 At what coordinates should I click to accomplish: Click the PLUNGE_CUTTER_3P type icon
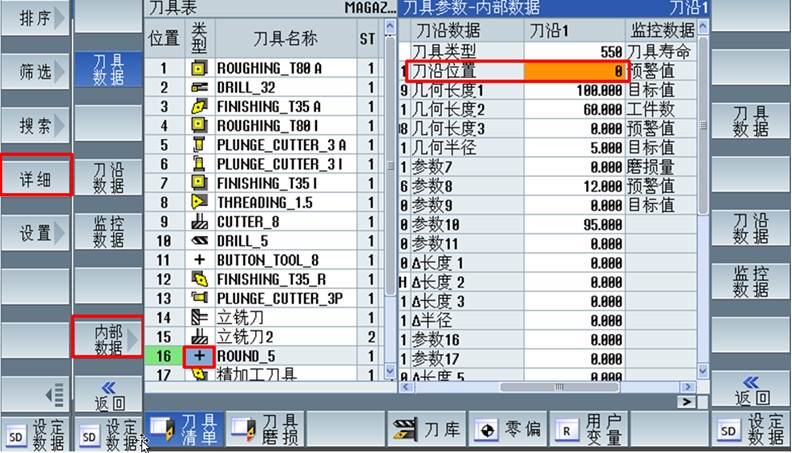(200, 298)
